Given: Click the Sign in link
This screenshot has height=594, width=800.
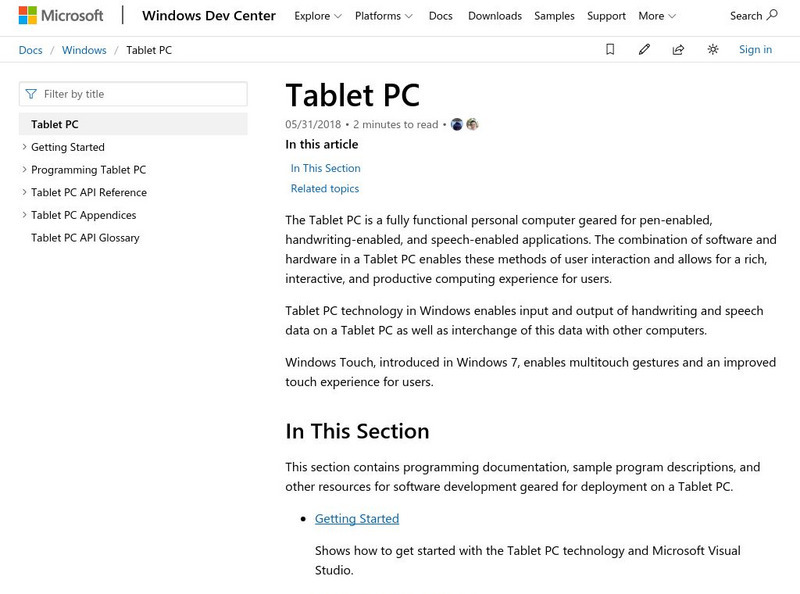Looking at the screenshot, I should click(755, 49).
